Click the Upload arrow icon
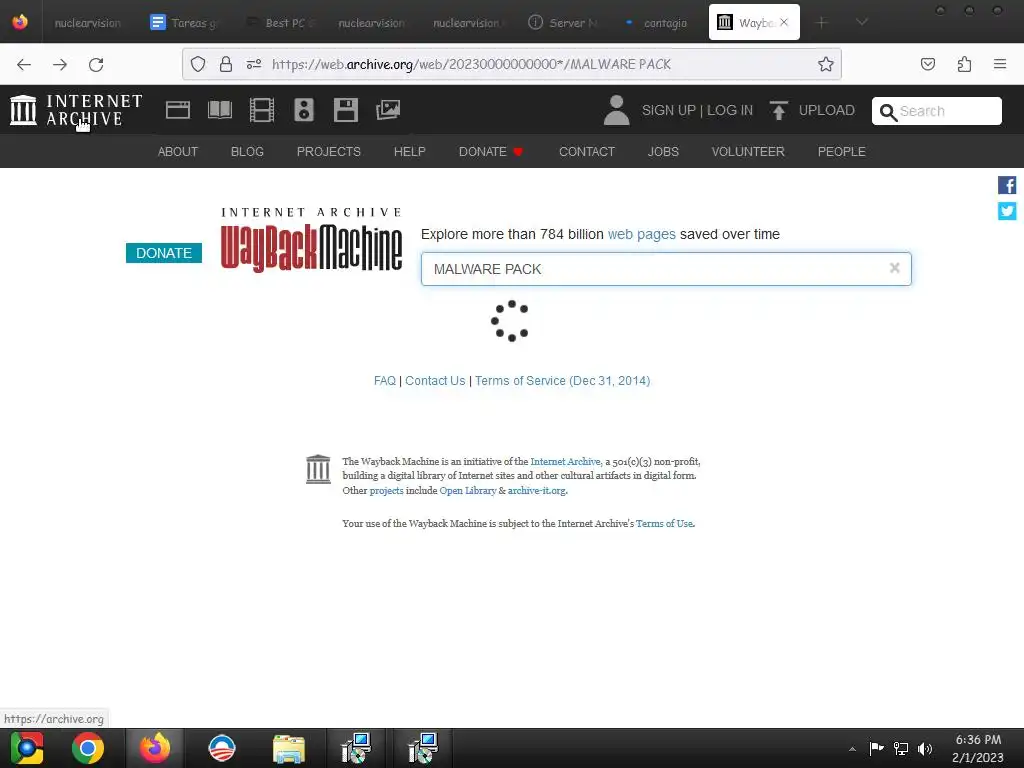Screen dimensions: 1024x768 pos(778,110)
